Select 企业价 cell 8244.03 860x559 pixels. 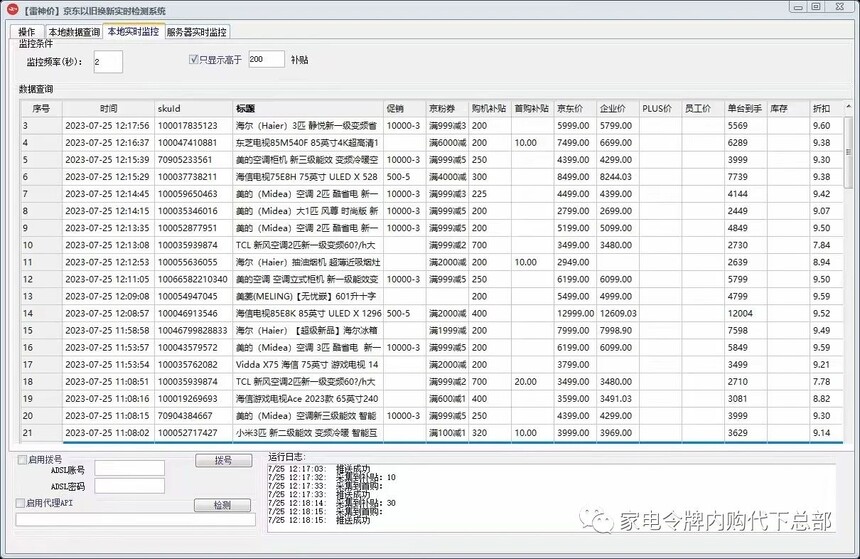(x=618, y=177)
